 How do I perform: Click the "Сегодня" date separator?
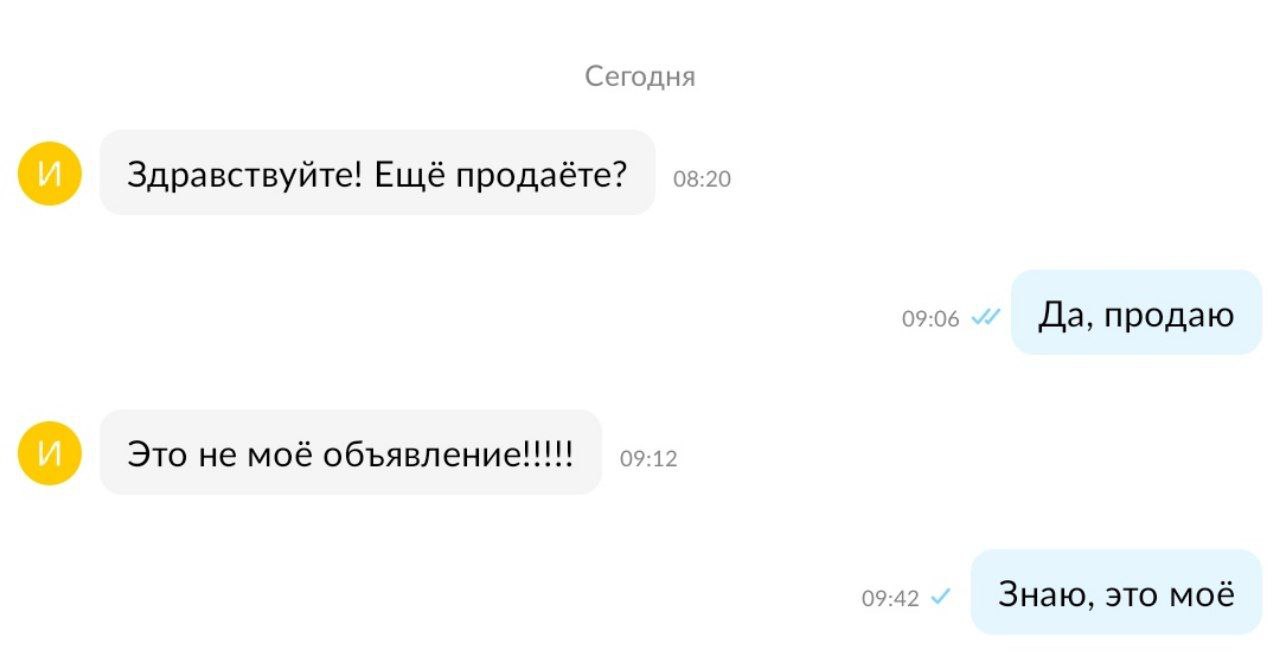point(640,77)
